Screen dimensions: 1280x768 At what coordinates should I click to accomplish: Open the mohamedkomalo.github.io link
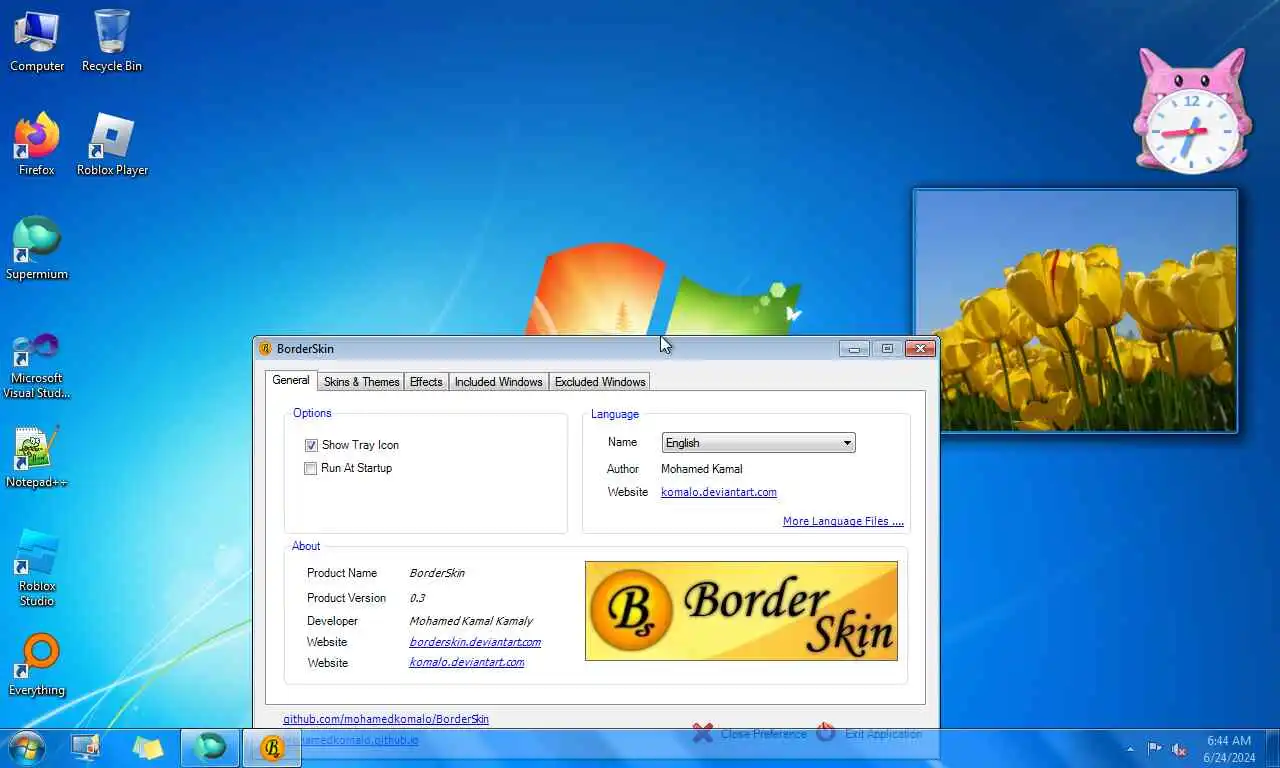[x=351, y=740]
